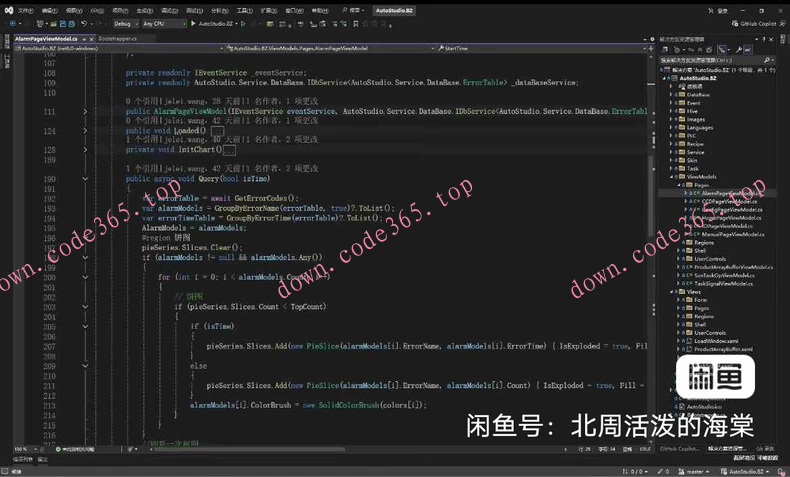The width and height of the screenshot is (790, 477).
Task: Select LoadWindow.xaml in Solution Explorer
Action: [716, 341]
